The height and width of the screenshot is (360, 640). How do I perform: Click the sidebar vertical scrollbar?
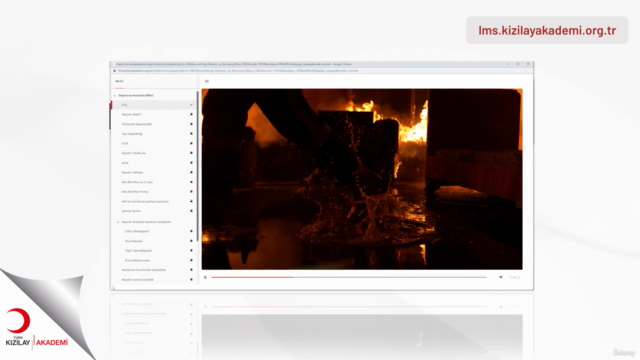198,165
